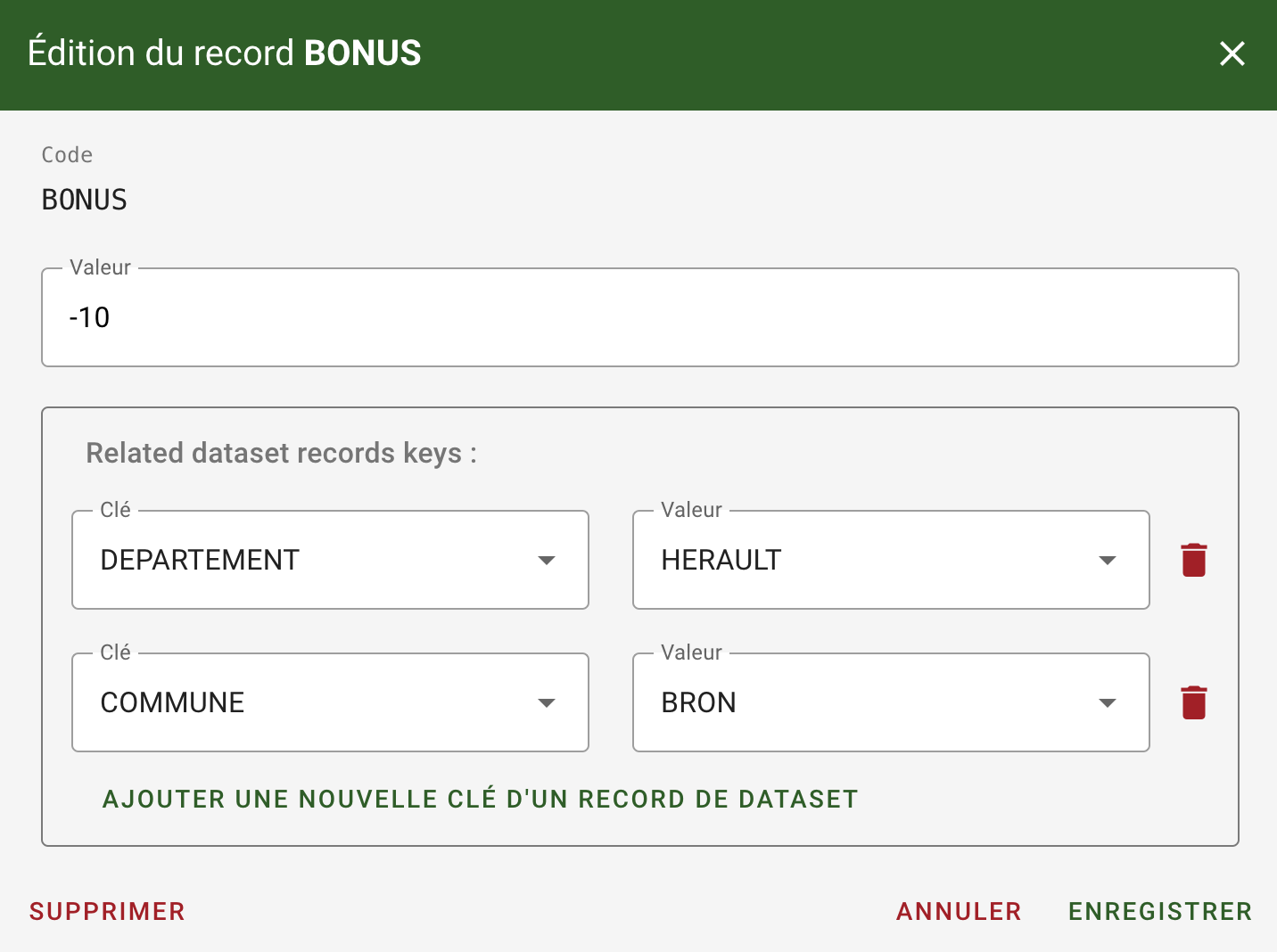Delete the DEPARTEMENT key row with trash icon
Viewport: 1277px width, 952px height.
tap(1194, 560)
